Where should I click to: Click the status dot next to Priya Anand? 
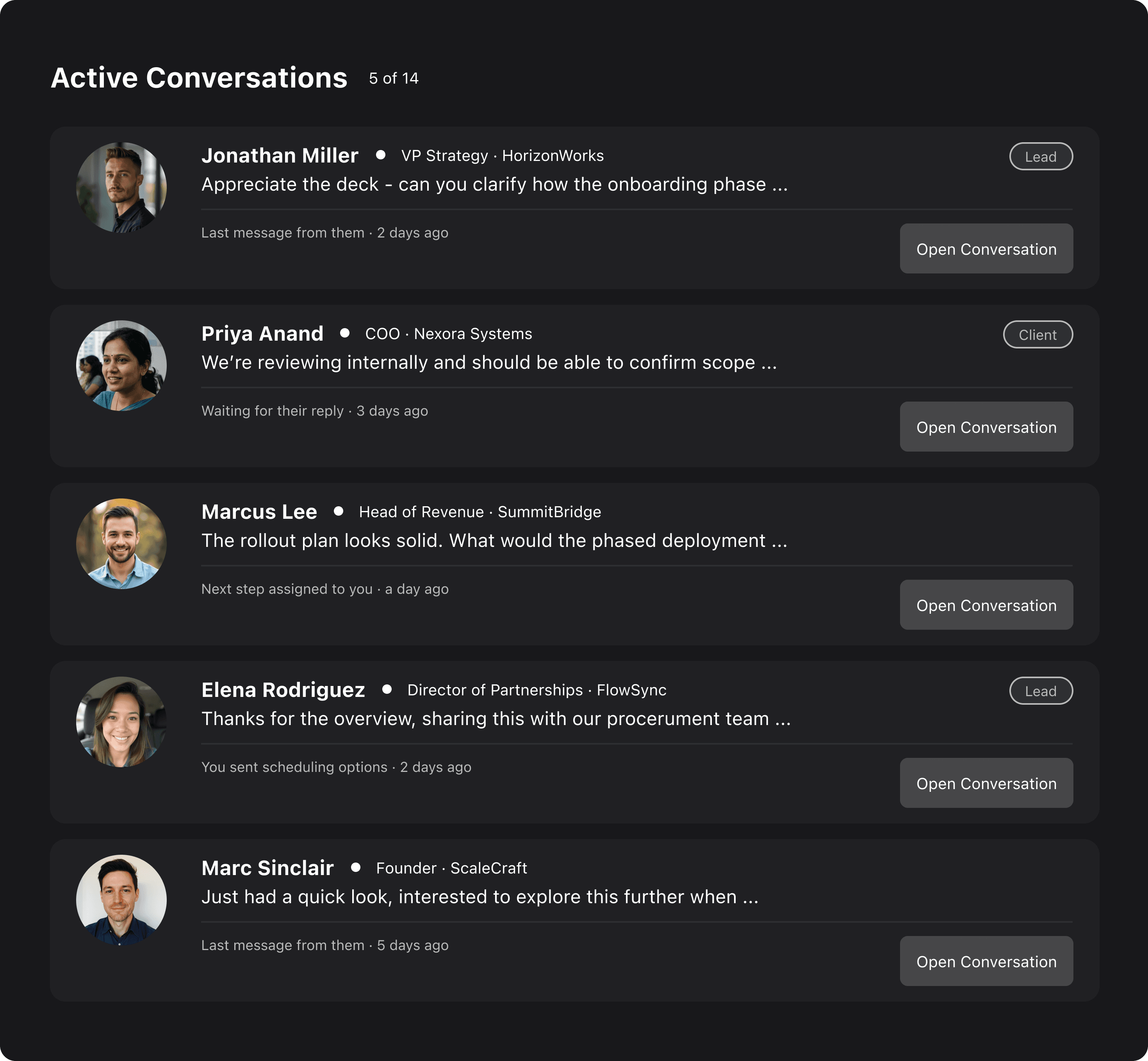344,333
